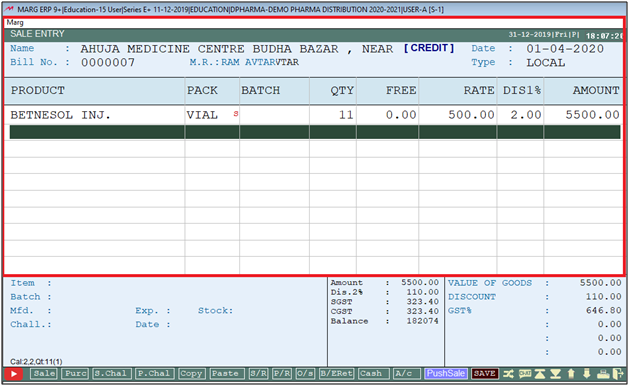
Task: Jump to last record with bottom-arrow icon
Action: [x=555, y=374]
